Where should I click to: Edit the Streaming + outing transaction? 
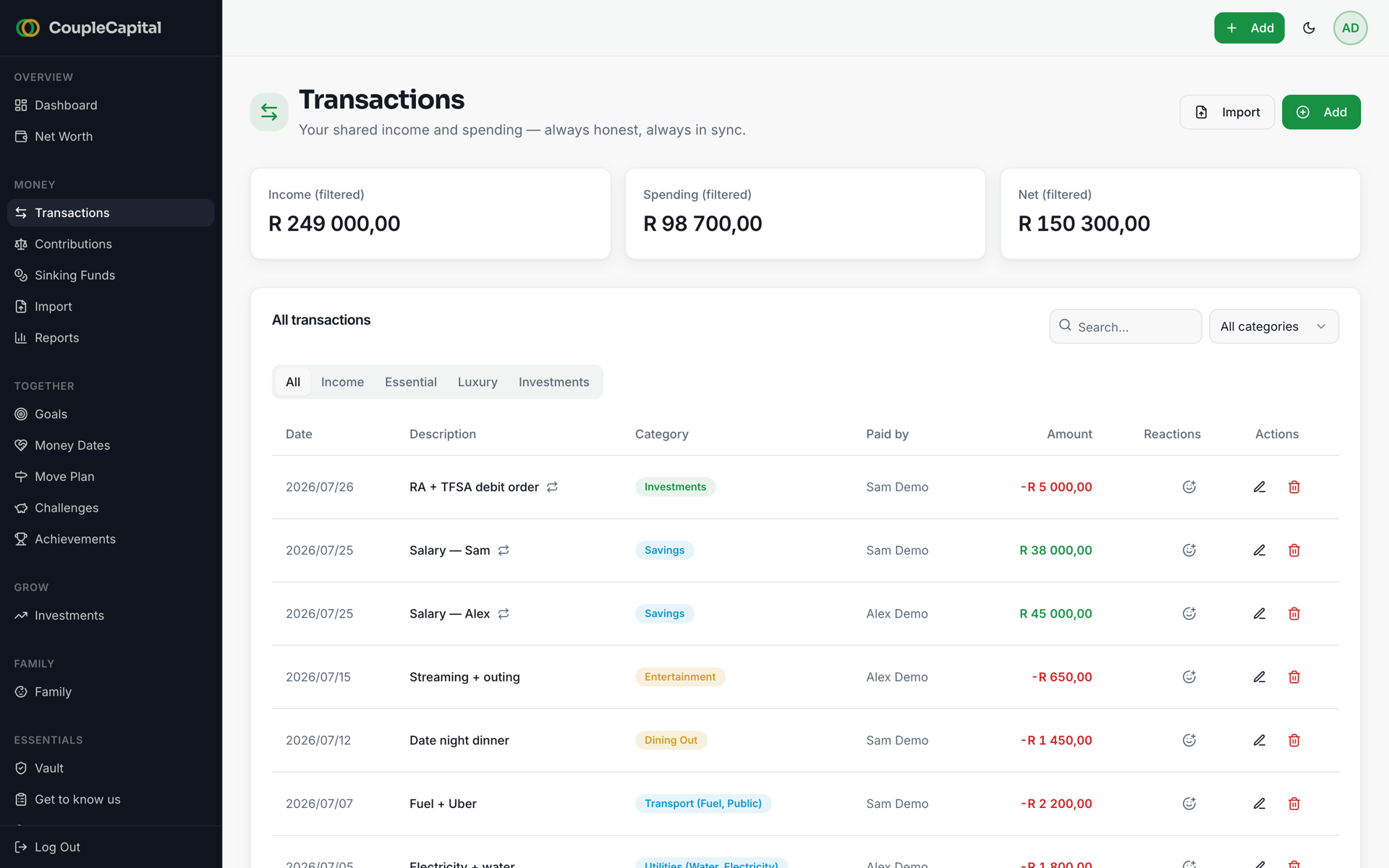click(1259, 676)
